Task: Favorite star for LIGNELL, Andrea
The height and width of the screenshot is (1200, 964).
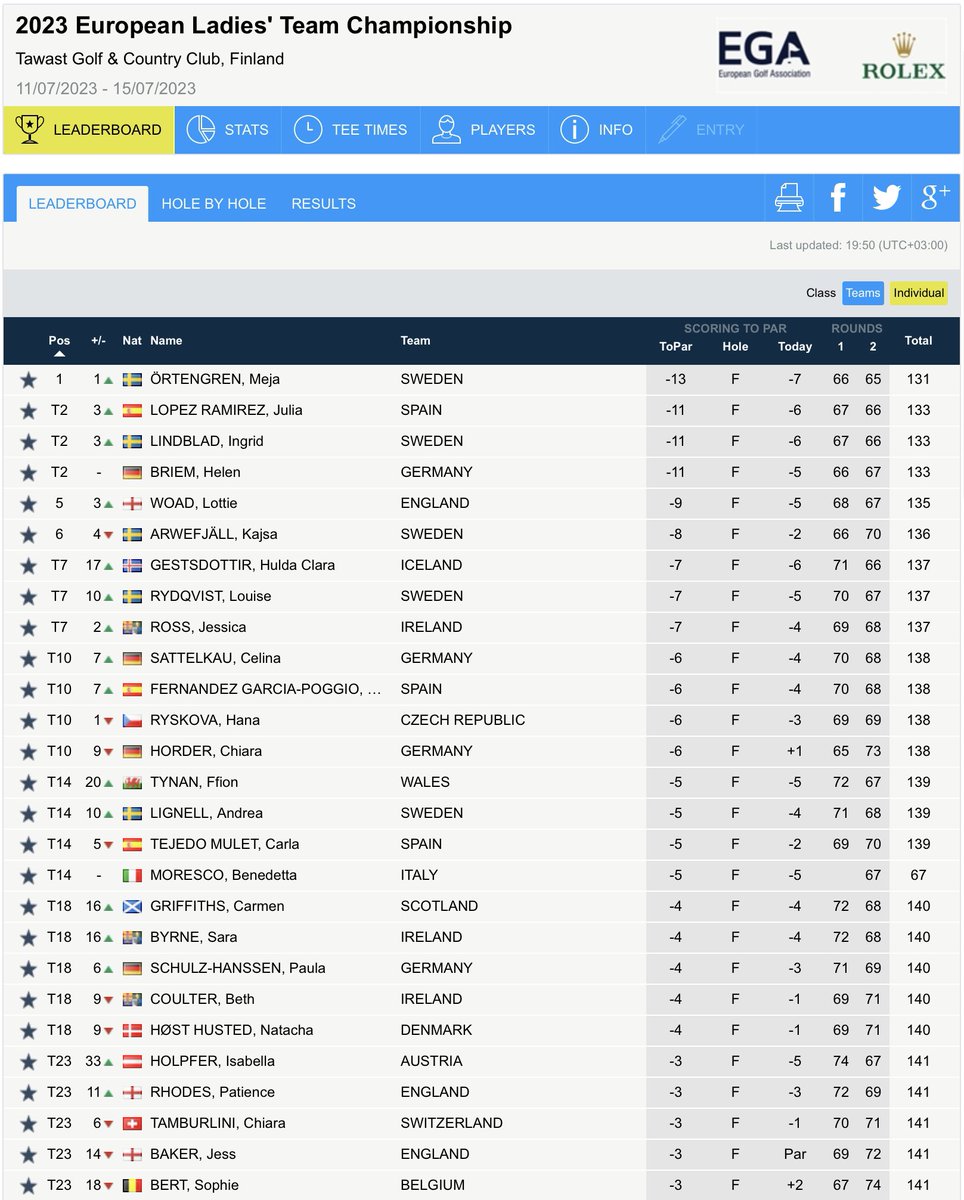Action: (28, 813)
